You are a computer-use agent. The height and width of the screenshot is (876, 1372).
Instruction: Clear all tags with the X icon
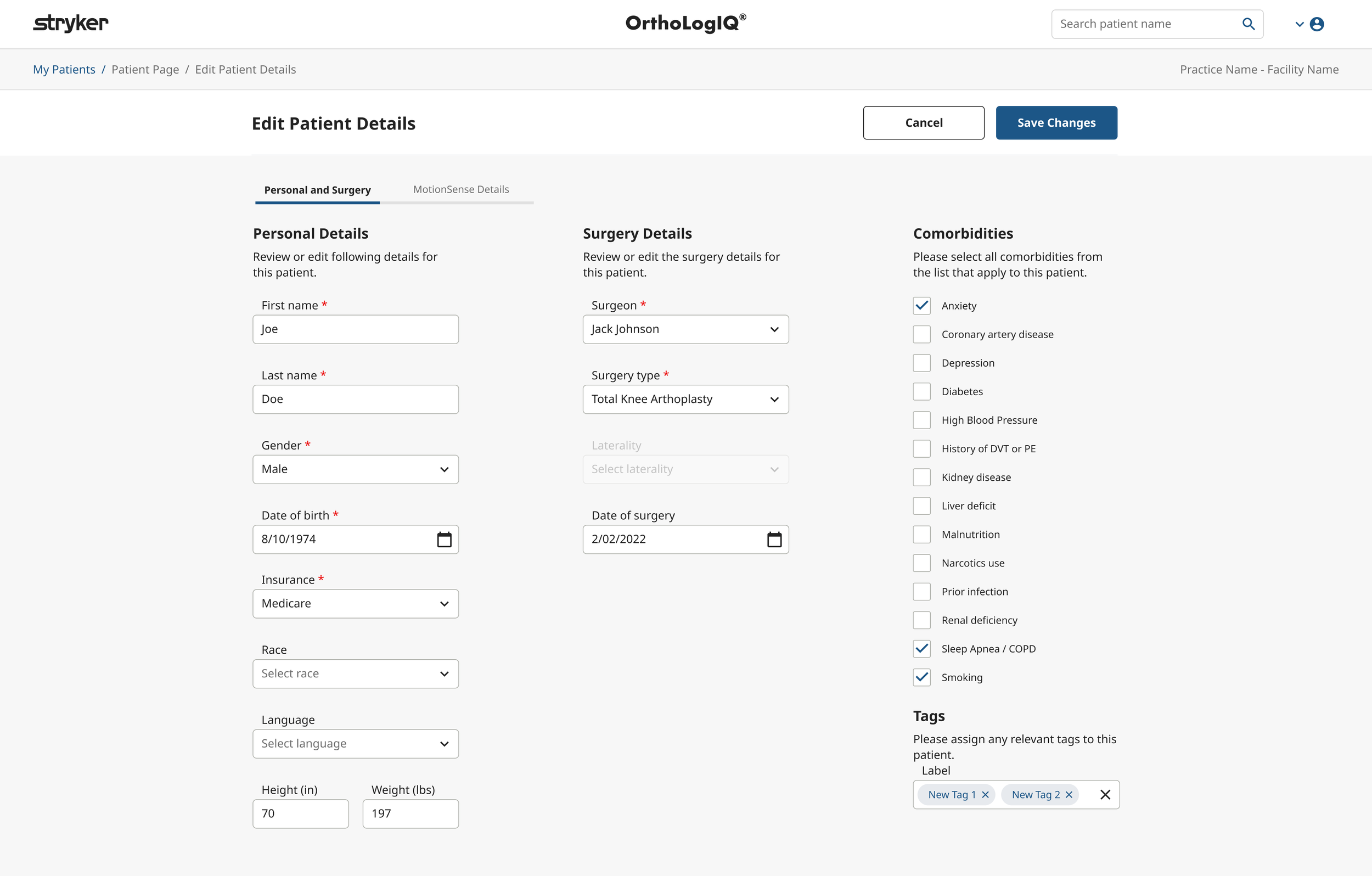(1105, 794)
